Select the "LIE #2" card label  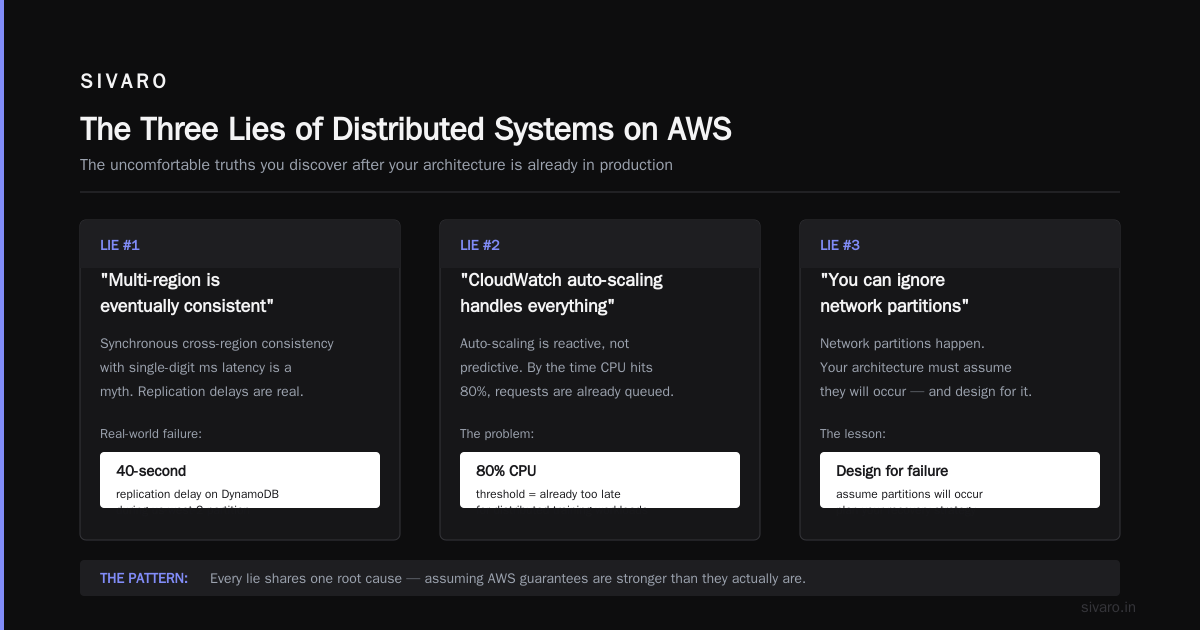tap(480, 245)
